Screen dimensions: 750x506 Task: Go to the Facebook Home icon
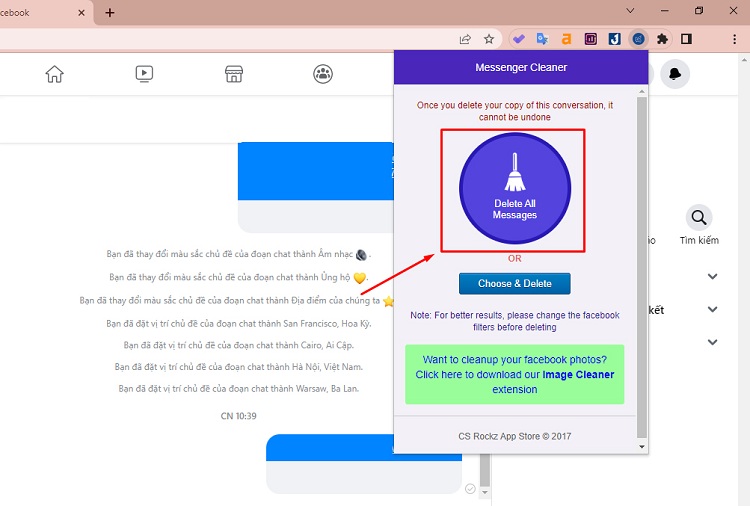55,74
